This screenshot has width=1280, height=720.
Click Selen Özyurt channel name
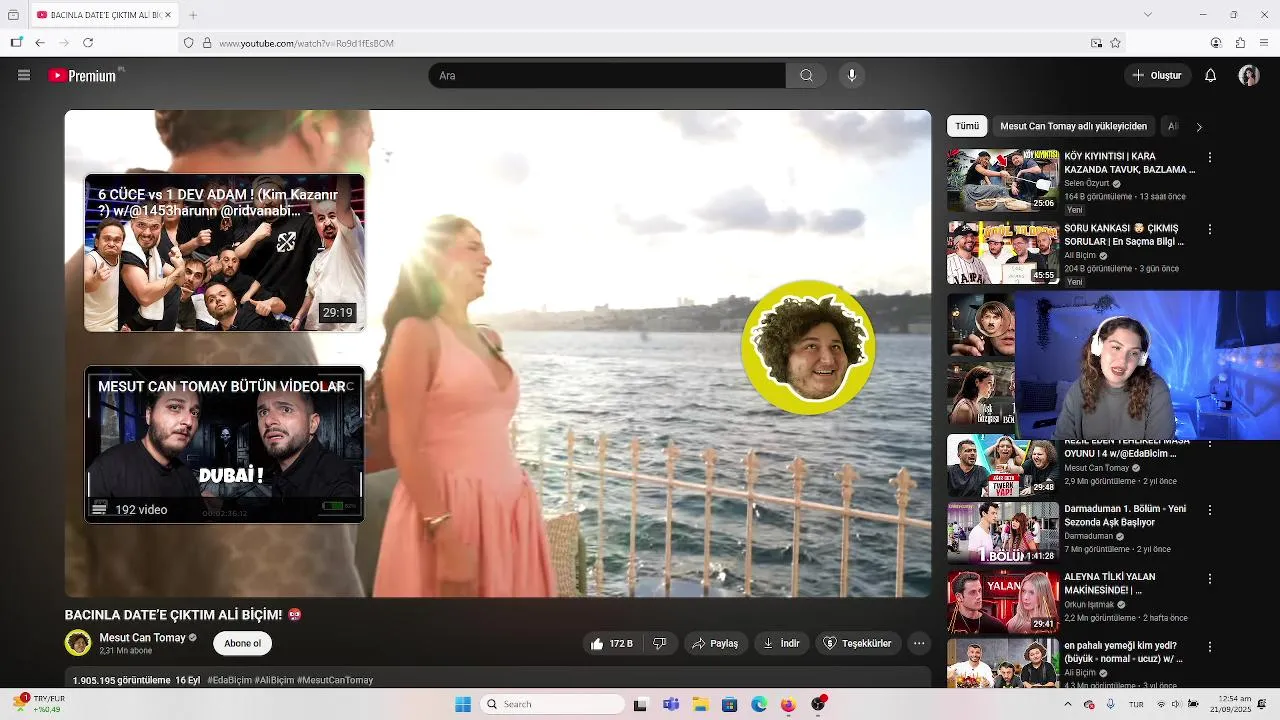pyautogui.click(x=1087, y=184)
